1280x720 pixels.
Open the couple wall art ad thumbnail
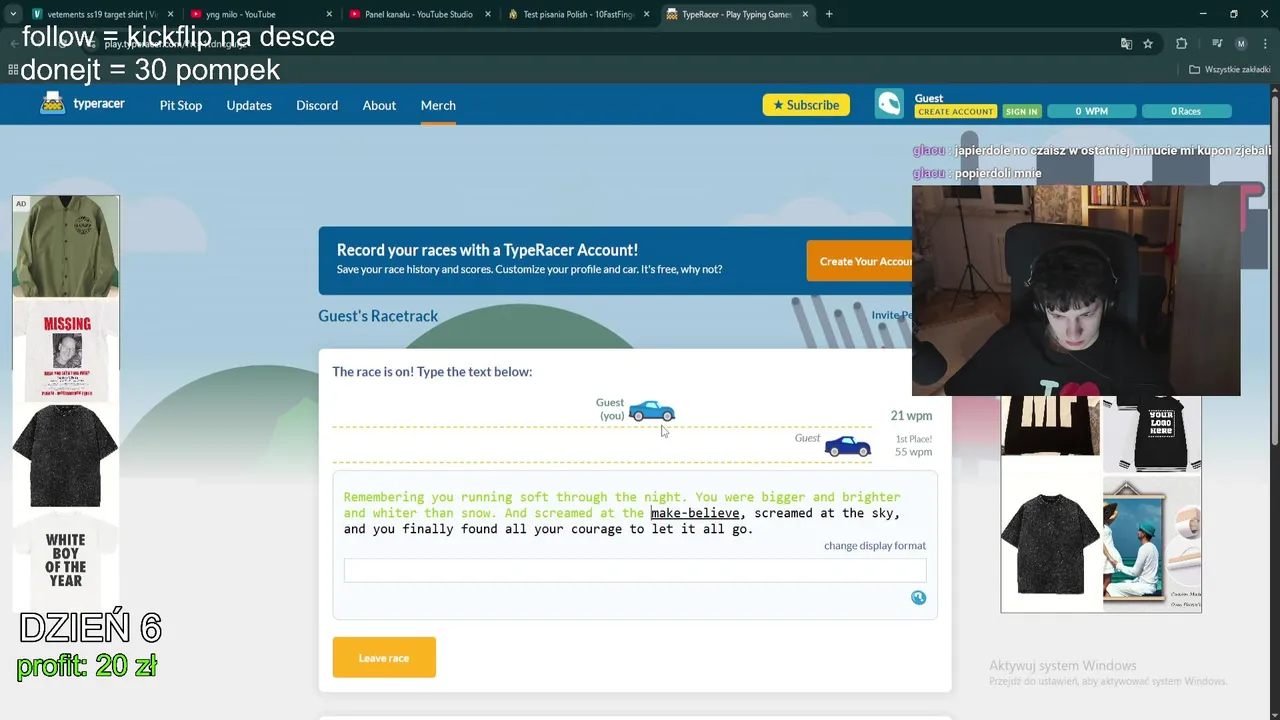(1152, 543)
